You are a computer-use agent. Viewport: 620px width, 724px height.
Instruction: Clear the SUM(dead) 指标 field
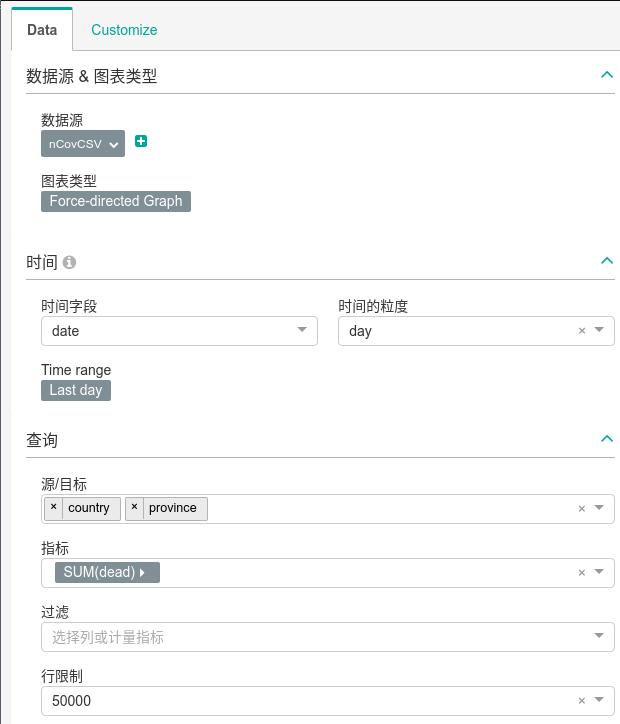[x=582, y=573]
